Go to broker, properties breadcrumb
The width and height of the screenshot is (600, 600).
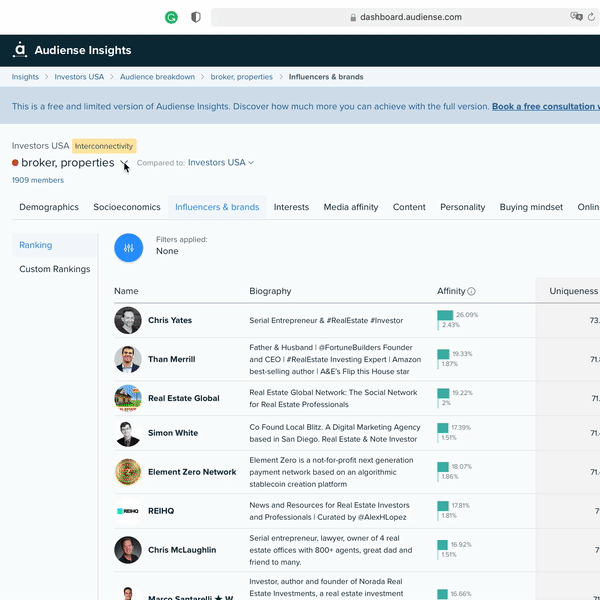coord(241,77)
